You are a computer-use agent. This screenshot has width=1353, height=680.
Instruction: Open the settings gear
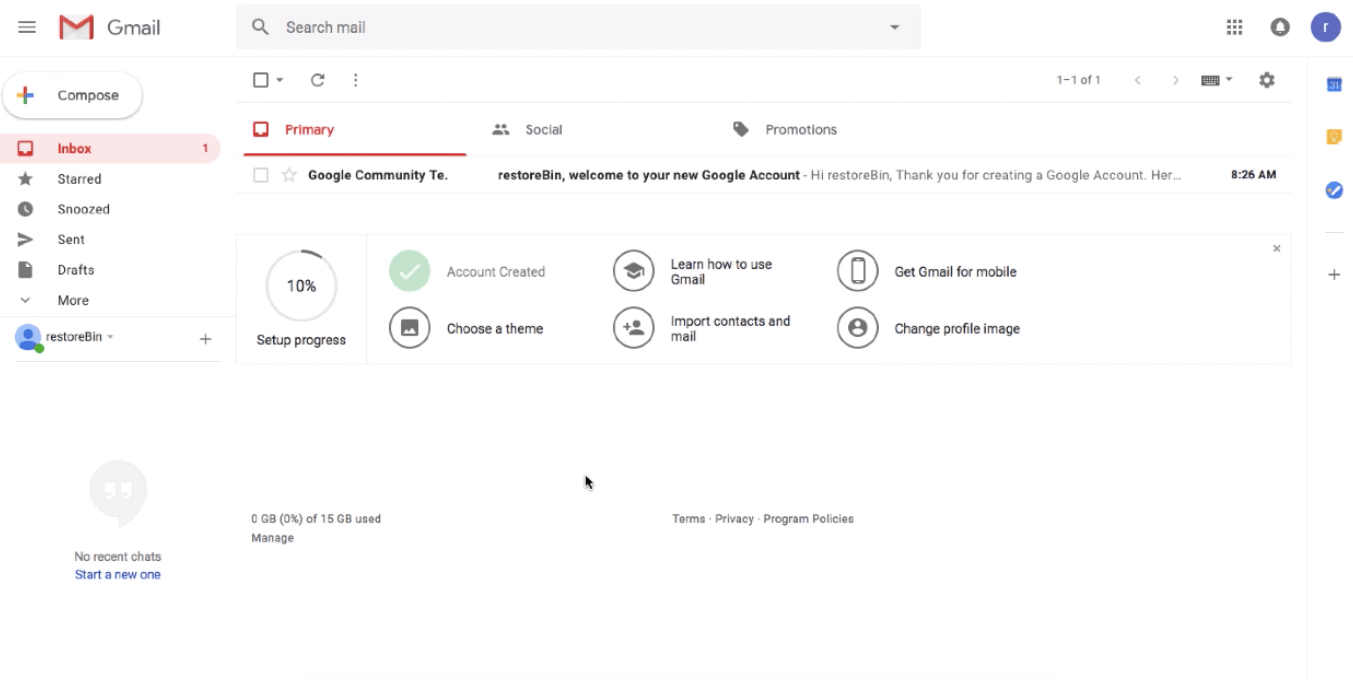(x=1267, y=80)
